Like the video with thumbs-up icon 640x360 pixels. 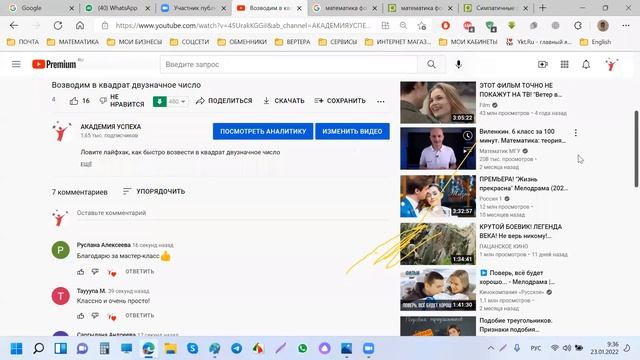tap(74, 101)
